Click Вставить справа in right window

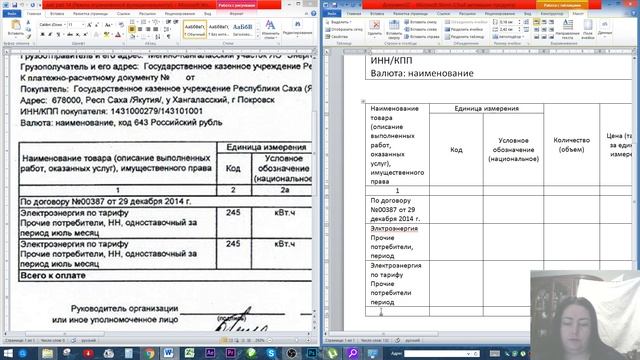coord(422,37)
